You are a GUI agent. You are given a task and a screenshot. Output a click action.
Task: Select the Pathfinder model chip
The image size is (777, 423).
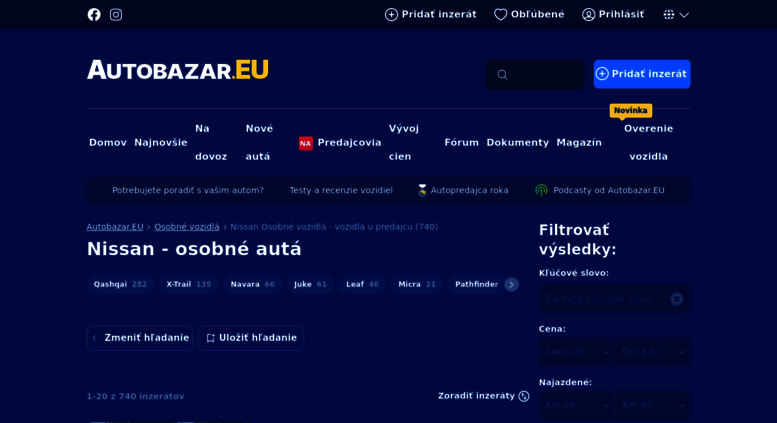tap(476, 284)
